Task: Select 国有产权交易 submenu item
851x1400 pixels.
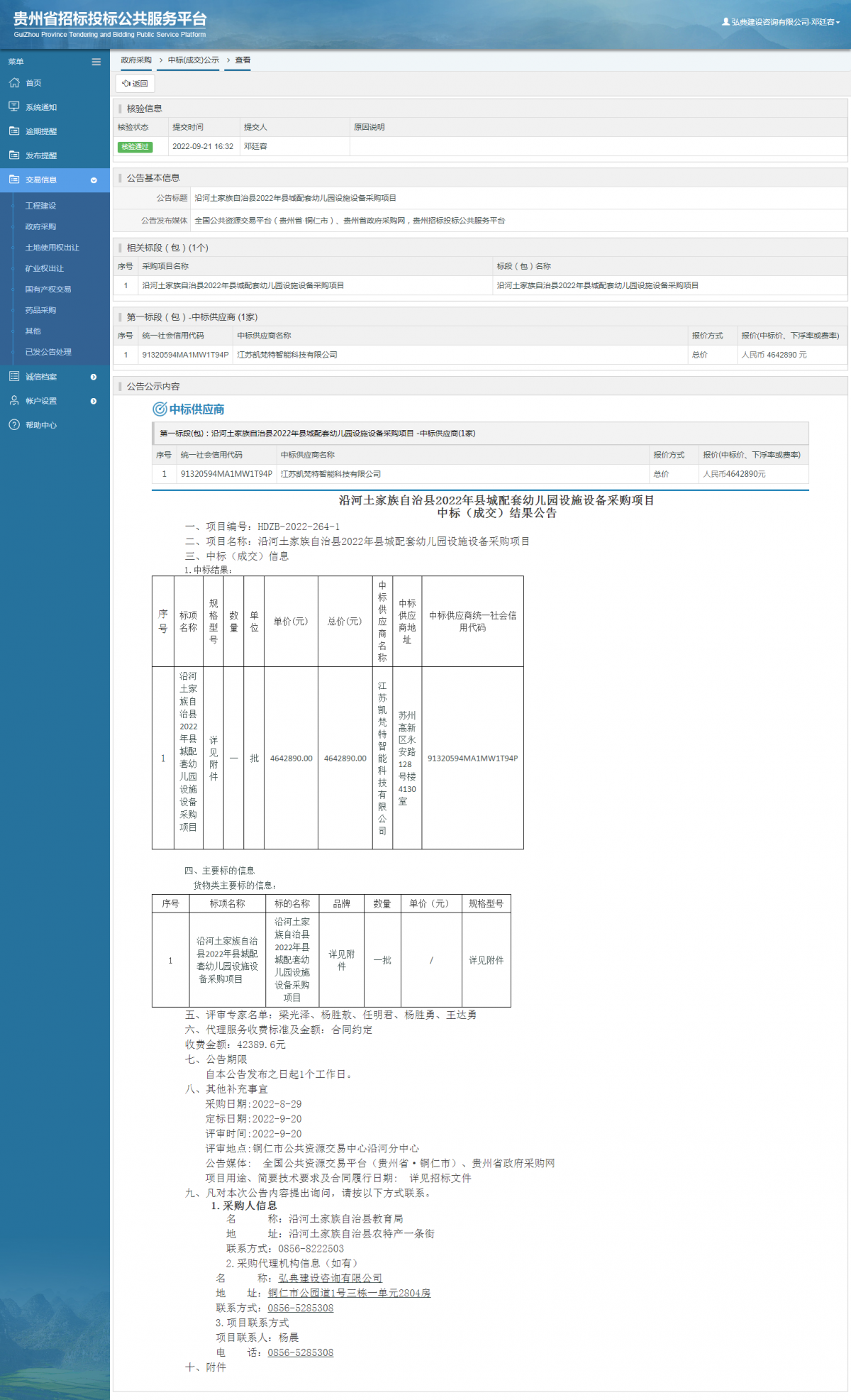Action: click(48, 289)
